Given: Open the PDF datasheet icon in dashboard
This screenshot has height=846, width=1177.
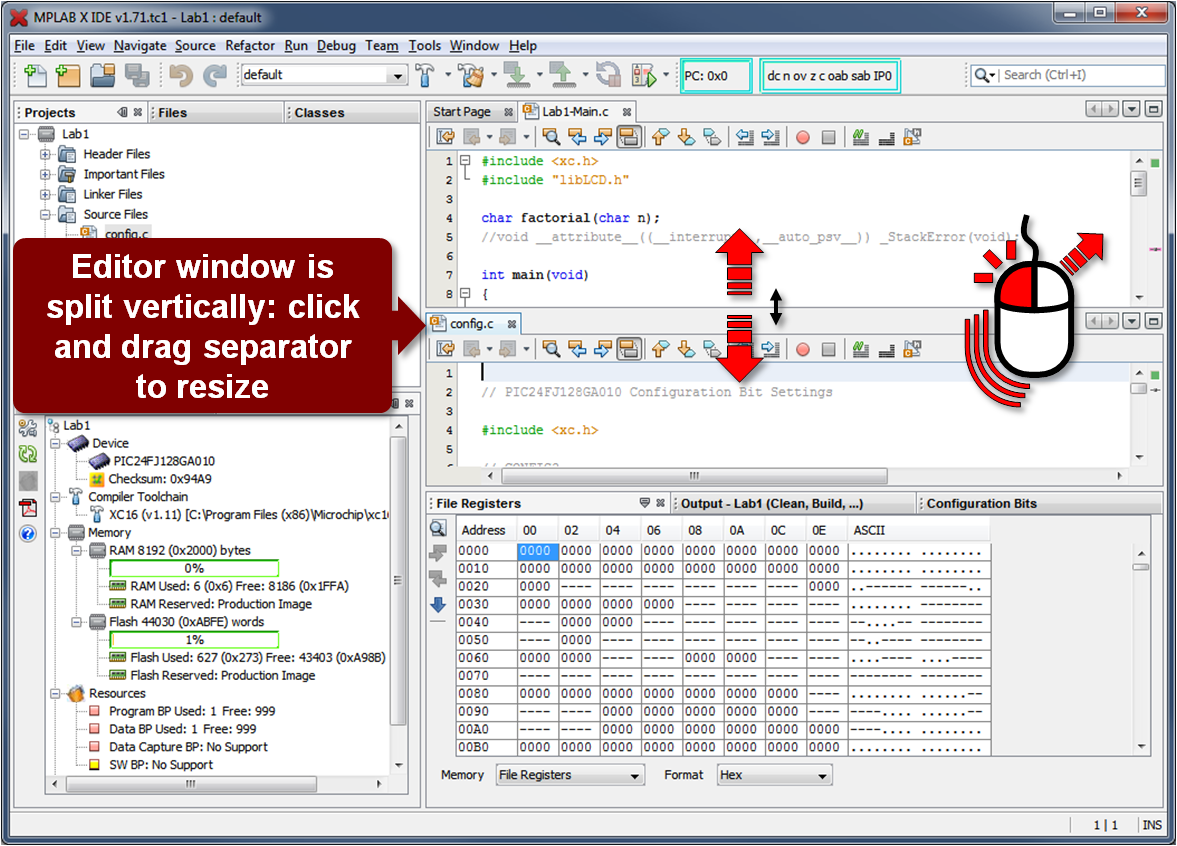Looking at the screenshot, I should [x=28, y=508].
